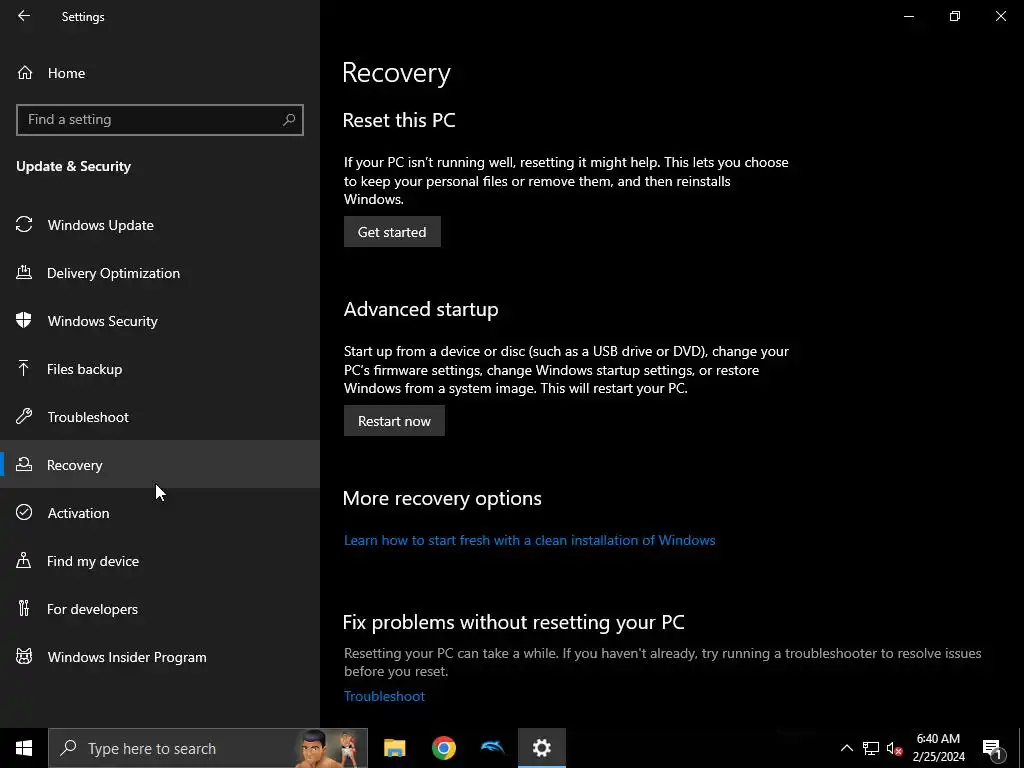Screen dimensions: 1024x768
Task: Click Get started under Reset this PC
Action: (x=392, y=232)
